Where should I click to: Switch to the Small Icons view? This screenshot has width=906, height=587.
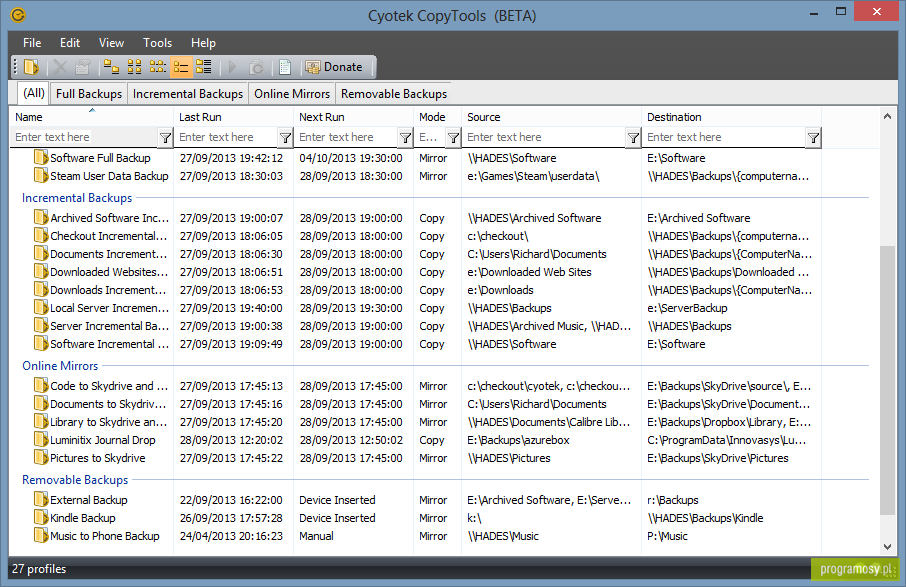tap(134, 67)
